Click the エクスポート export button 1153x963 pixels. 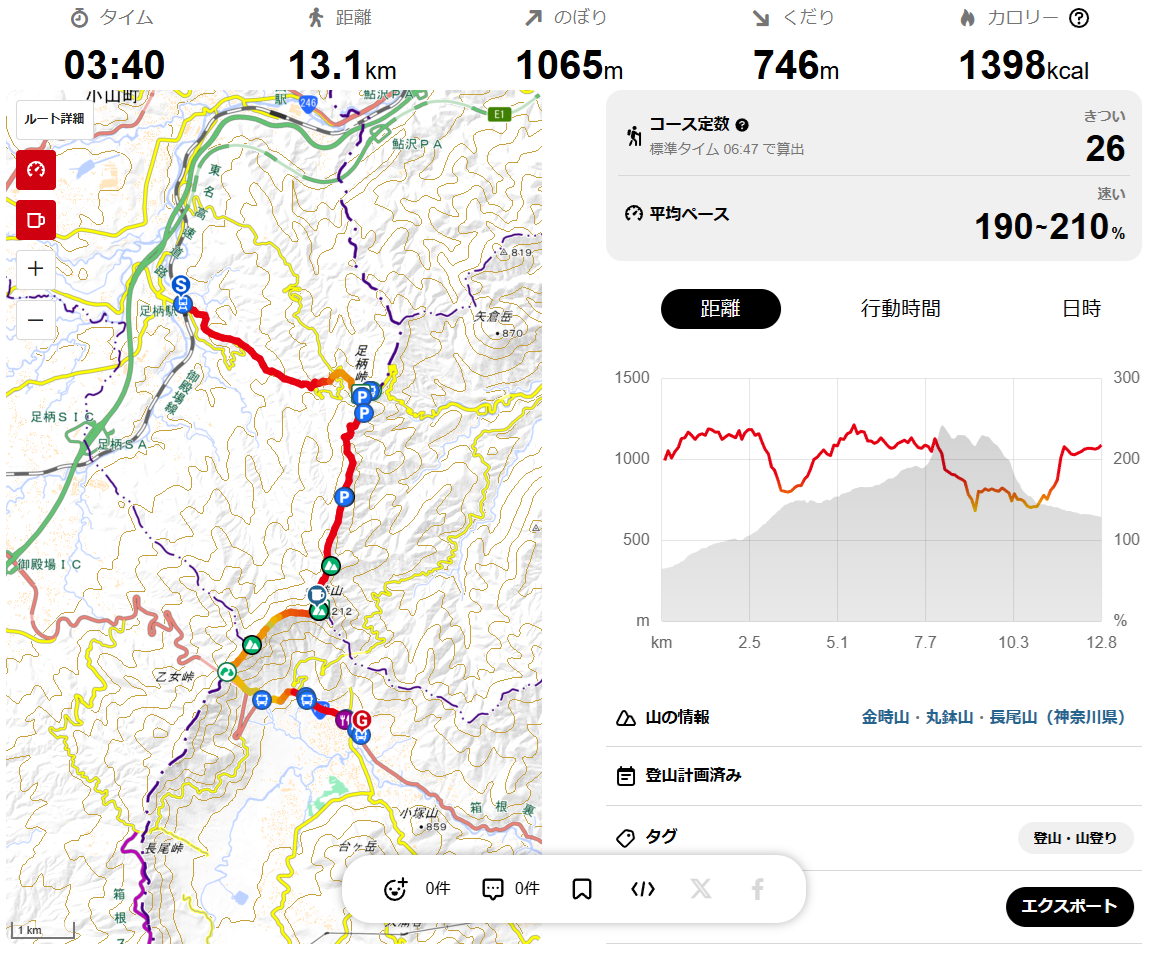(1069, 906)
